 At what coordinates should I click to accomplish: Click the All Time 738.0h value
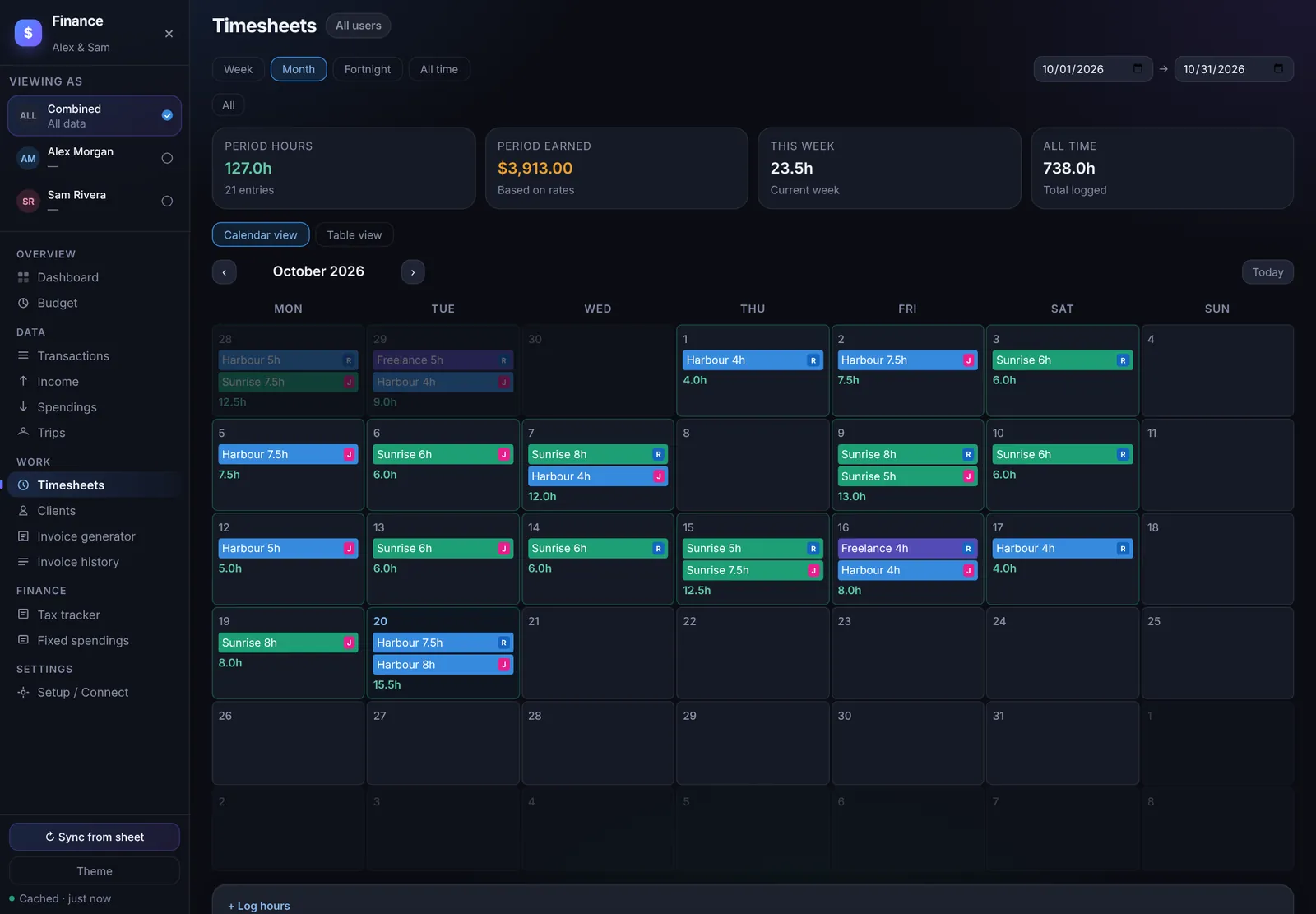(x=1068, y=168)
